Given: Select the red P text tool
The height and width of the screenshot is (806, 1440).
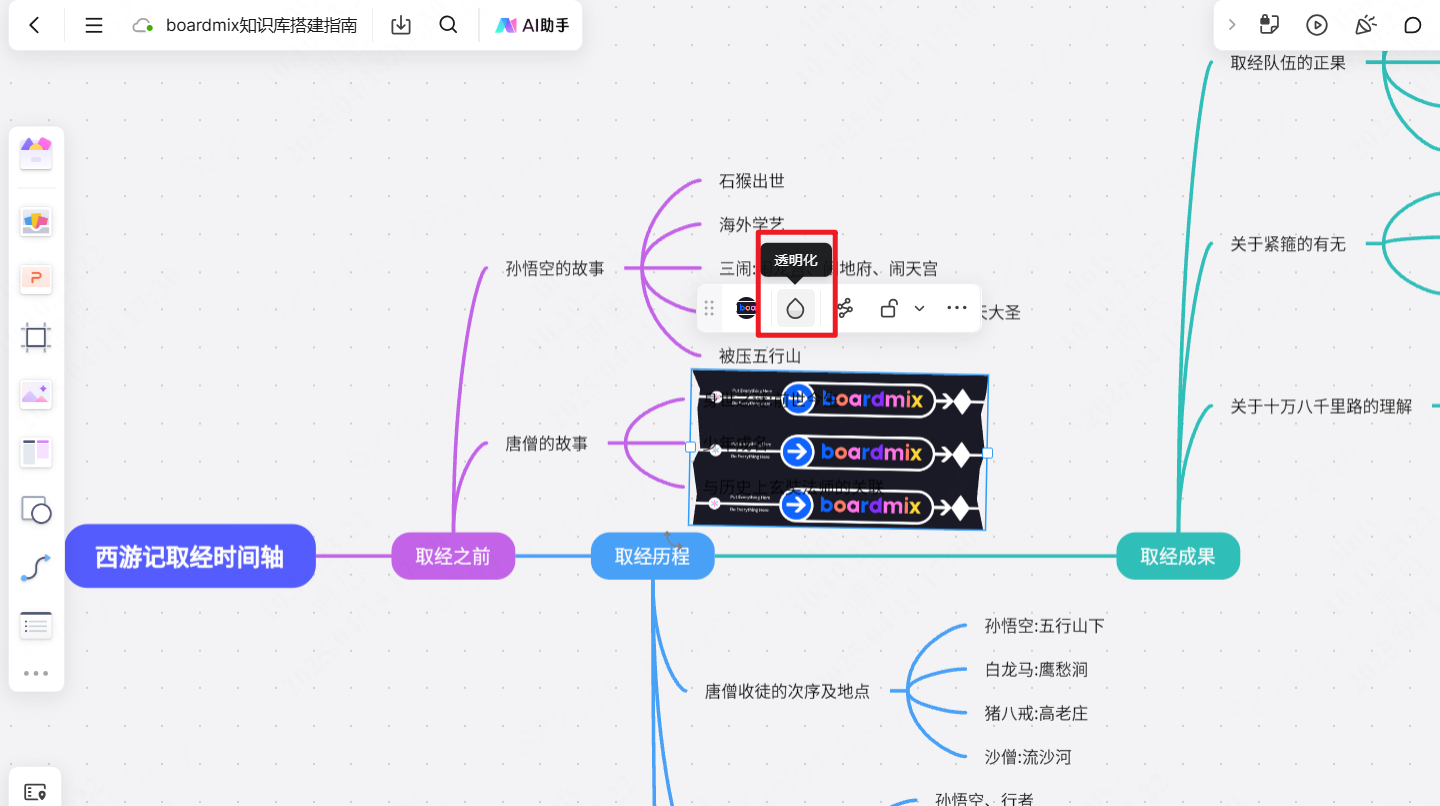Looking at the screenshot, I should coord(36,279).
